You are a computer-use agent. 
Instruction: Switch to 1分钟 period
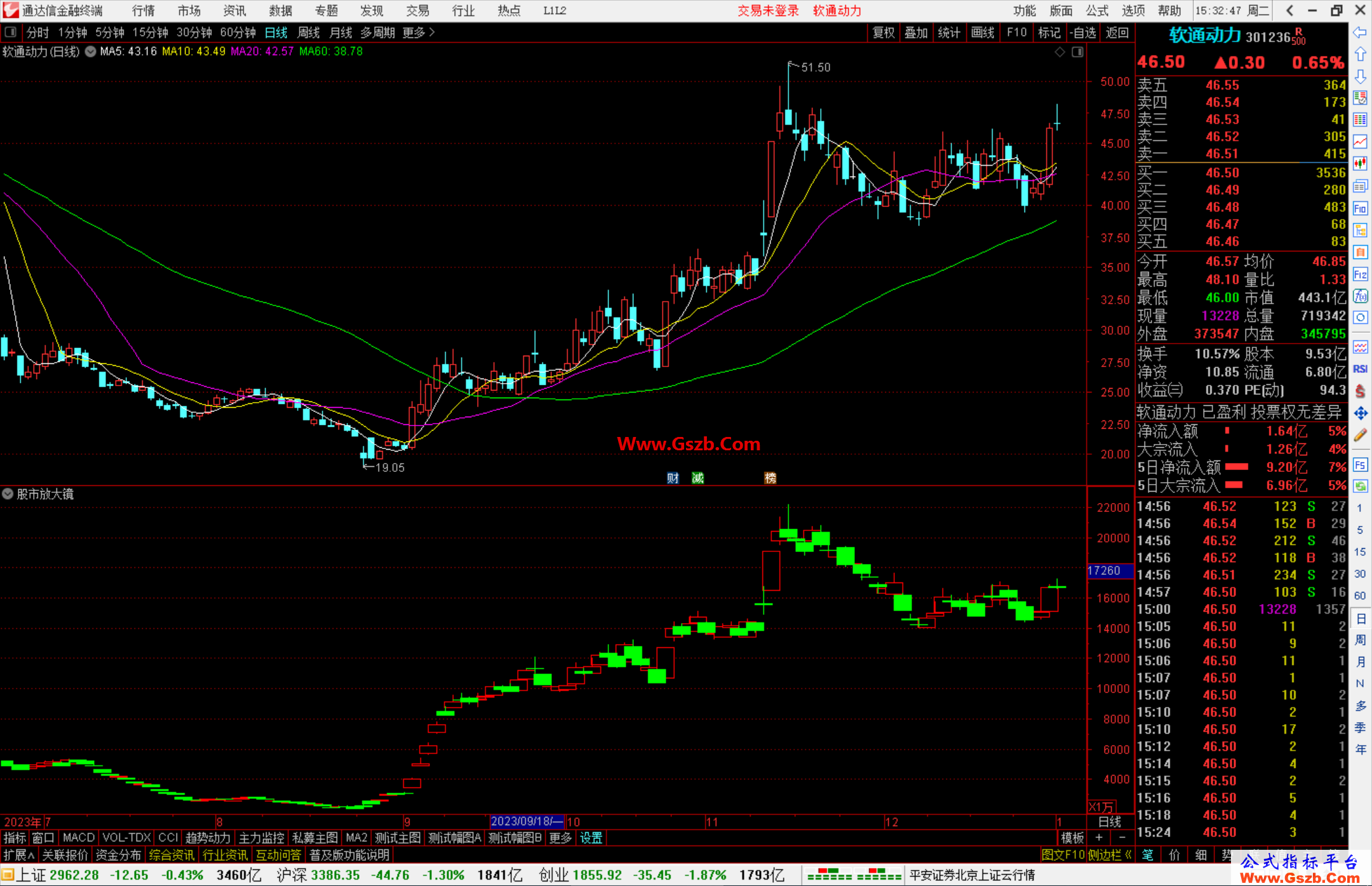tap(72, 32)
